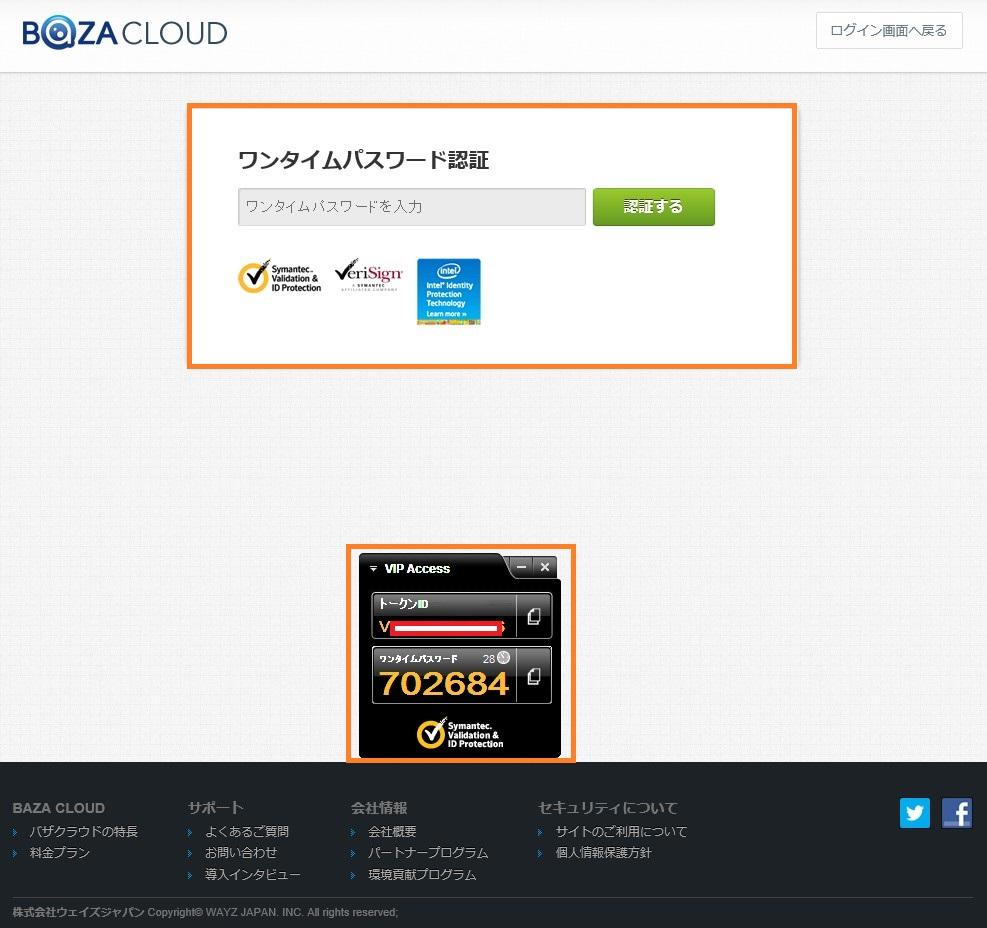Click the ログイン画面へ戻る button
This screenshot has height=928, width=987.
pyautogui.click(x=889, y=30)
